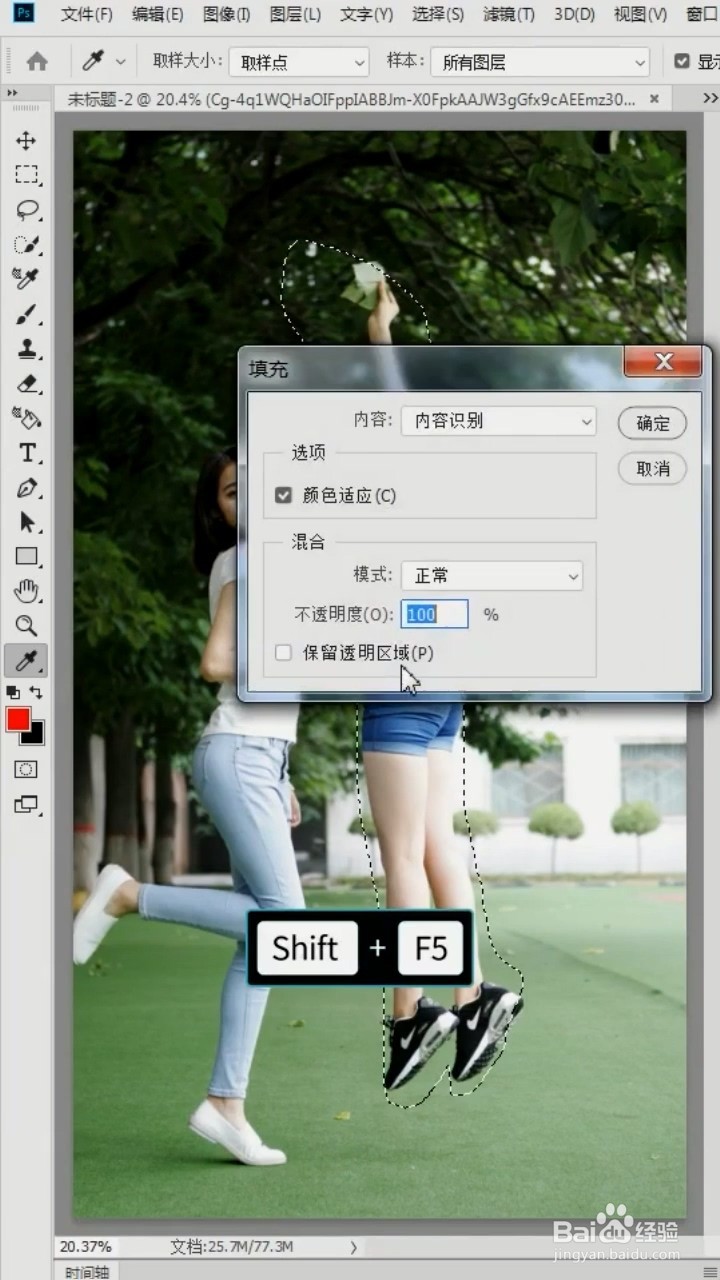Select the Paint Bucket tool
This screenshot has width=720, height=1280.
(26, 418)
